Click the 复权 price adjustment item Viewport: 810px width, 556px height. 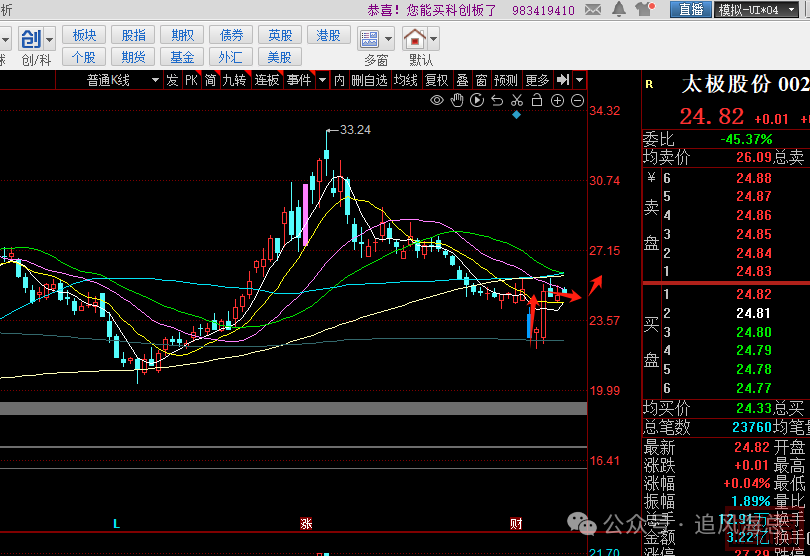pyautogui.click(x=437, y=80)
